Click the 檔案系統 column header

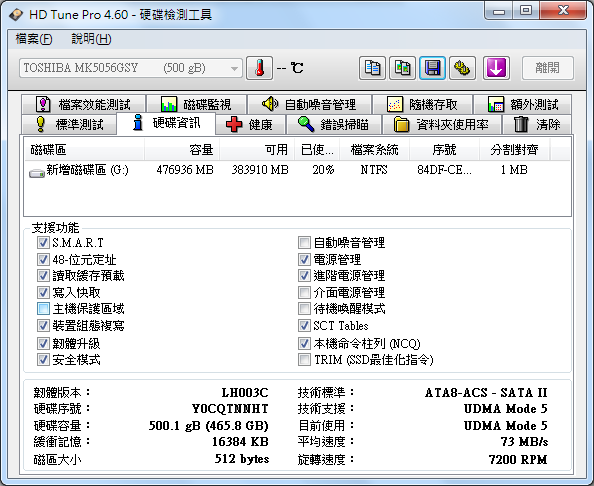point(374,150)
